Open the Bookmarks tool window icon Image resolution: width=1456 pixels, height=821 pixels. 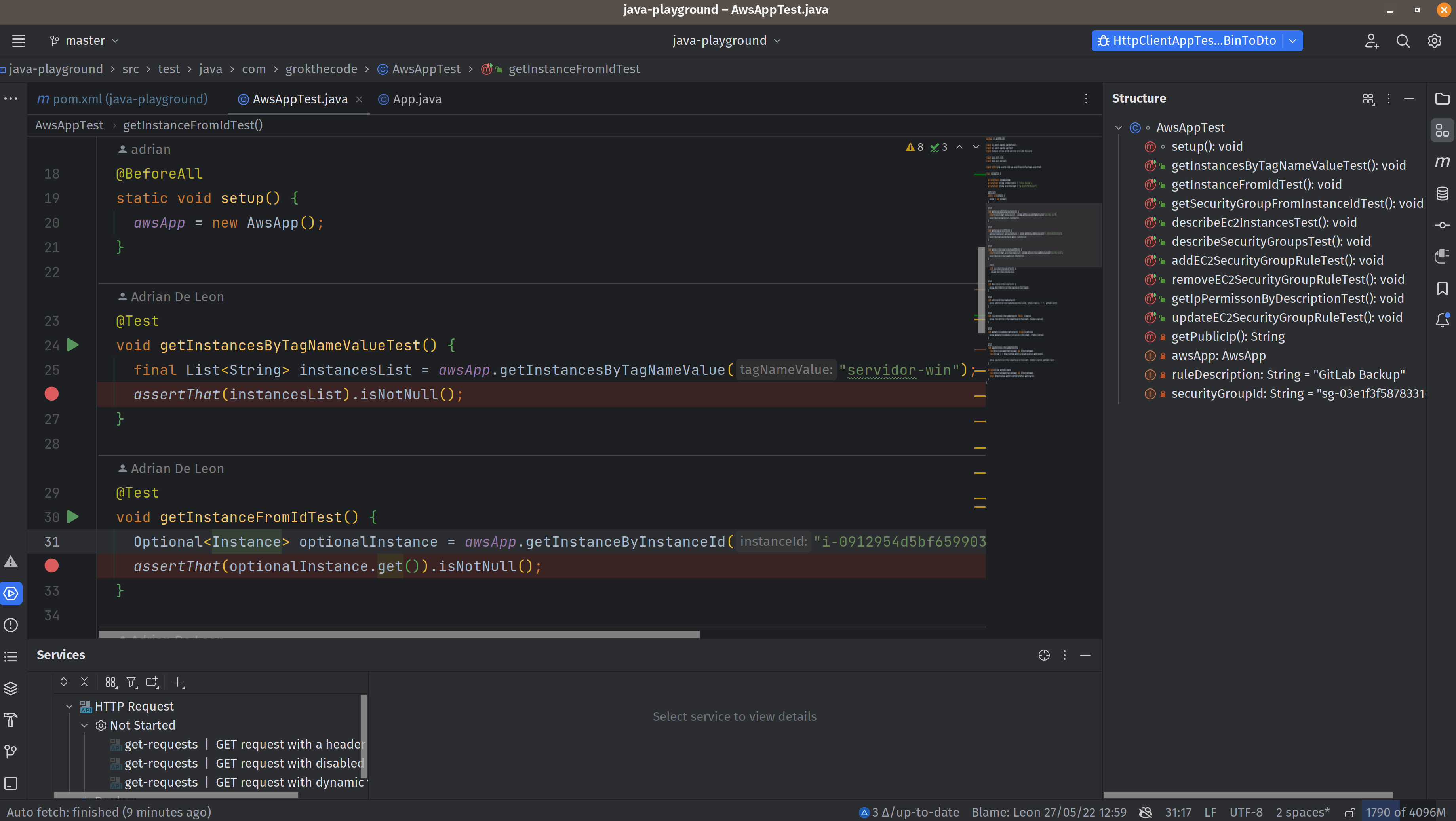point(1442,288)
